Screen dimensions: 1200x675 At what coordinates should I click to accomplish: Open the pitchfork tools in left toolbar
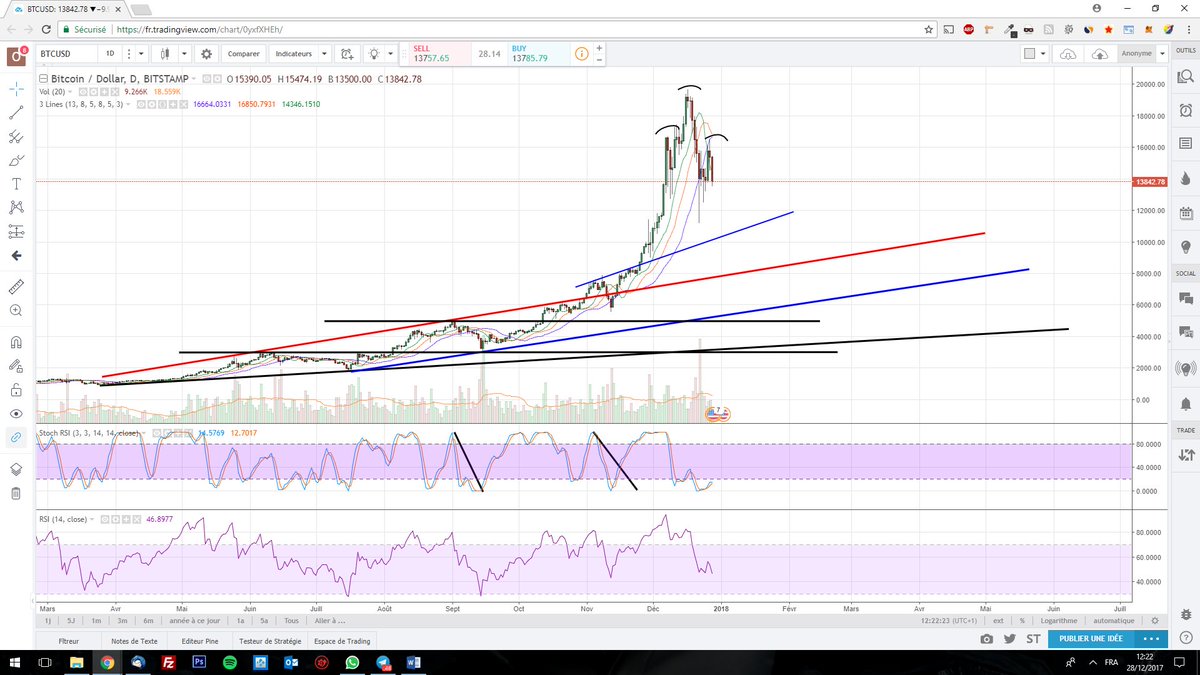[x=16, y=137]
